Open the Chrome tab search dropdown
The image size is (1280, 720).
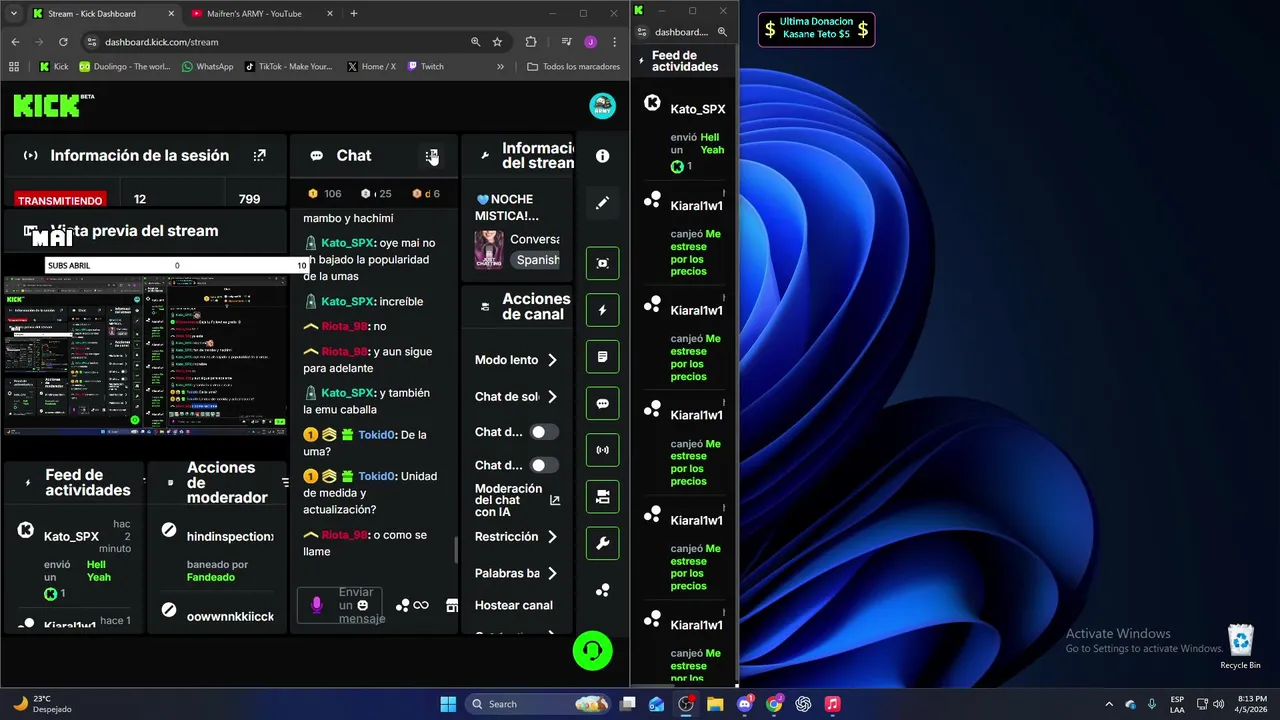[x=14, y=14]
